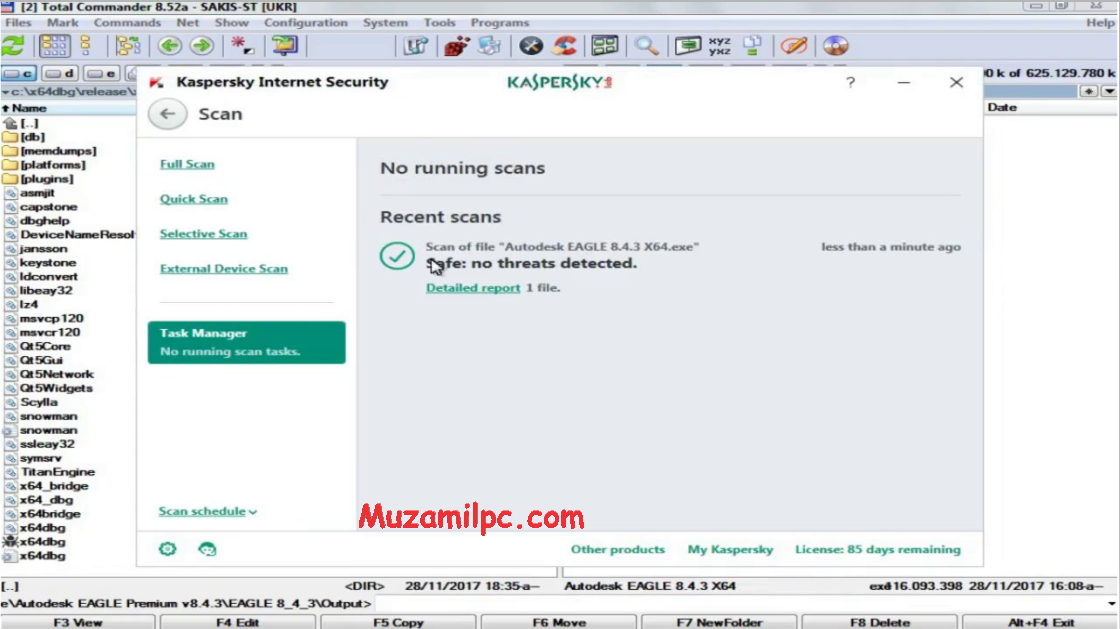
Task: Open External Device Scan
Action: click(x=224, y=269)
